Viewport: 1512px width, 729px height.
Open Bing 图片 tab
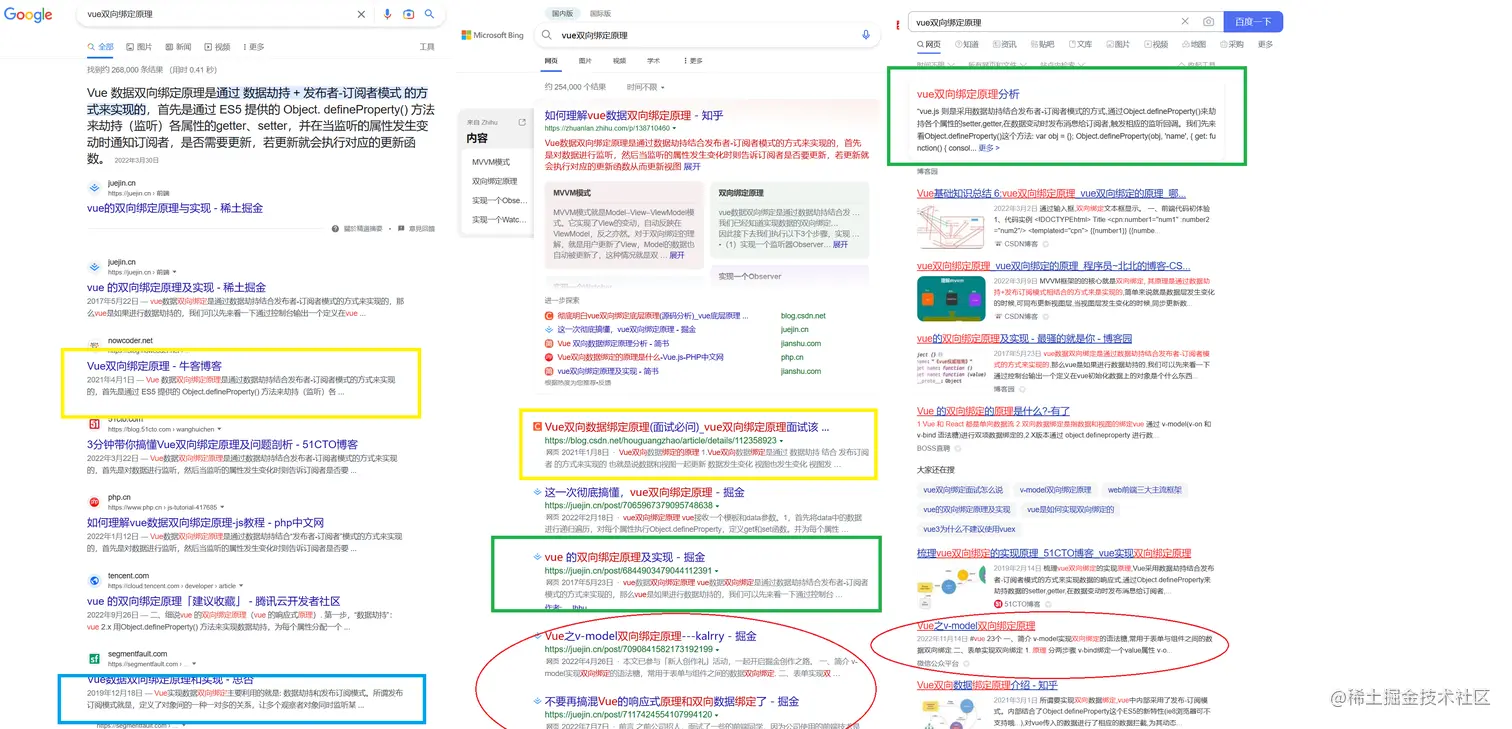(585, 61)
